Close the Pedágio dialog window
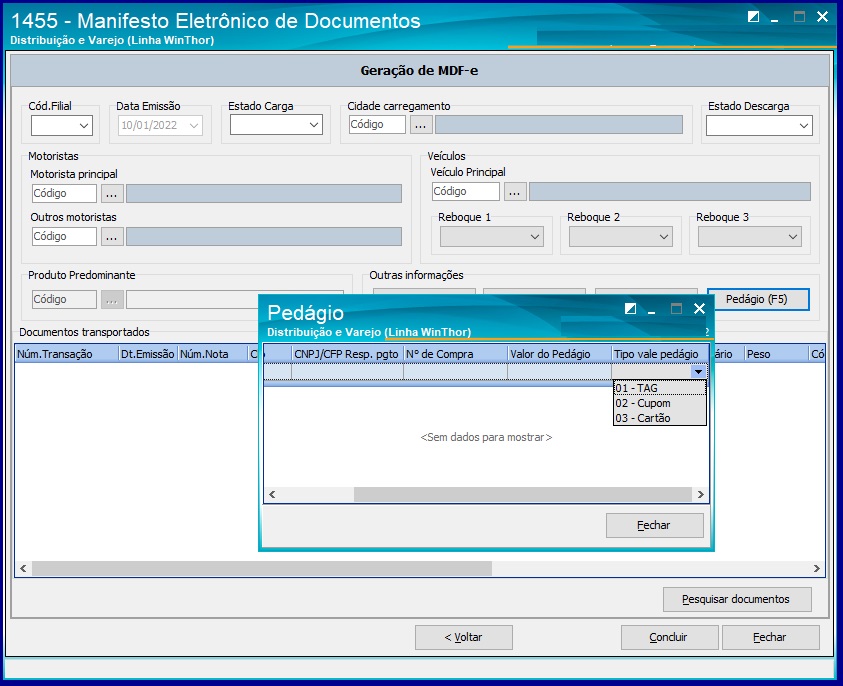The width and height of the screenshot is (843, 686). tap(699, 309)
